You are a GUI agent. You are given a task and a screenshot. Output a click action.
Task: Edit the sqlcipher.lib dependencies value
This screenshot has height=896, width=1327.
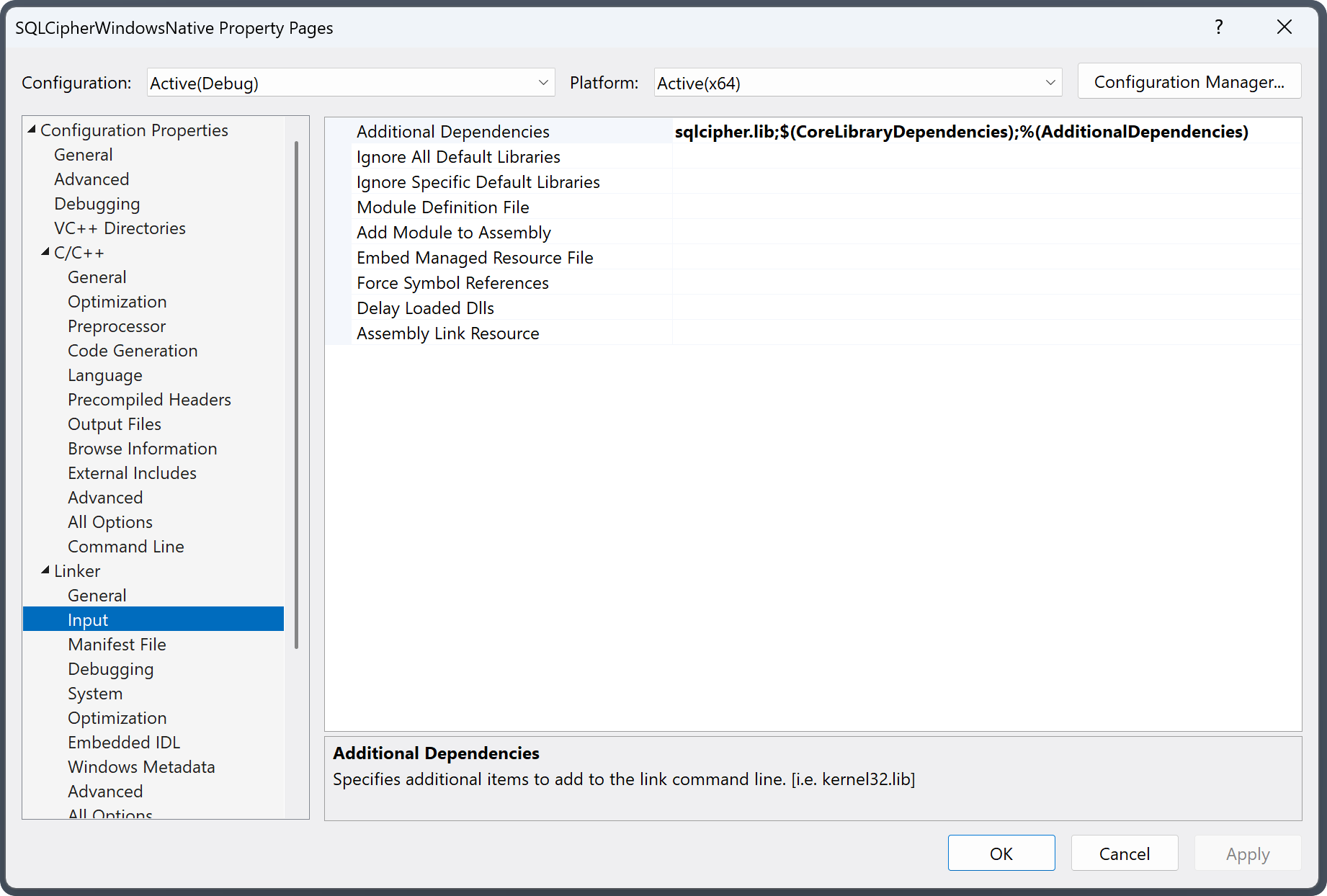(961, 132)
